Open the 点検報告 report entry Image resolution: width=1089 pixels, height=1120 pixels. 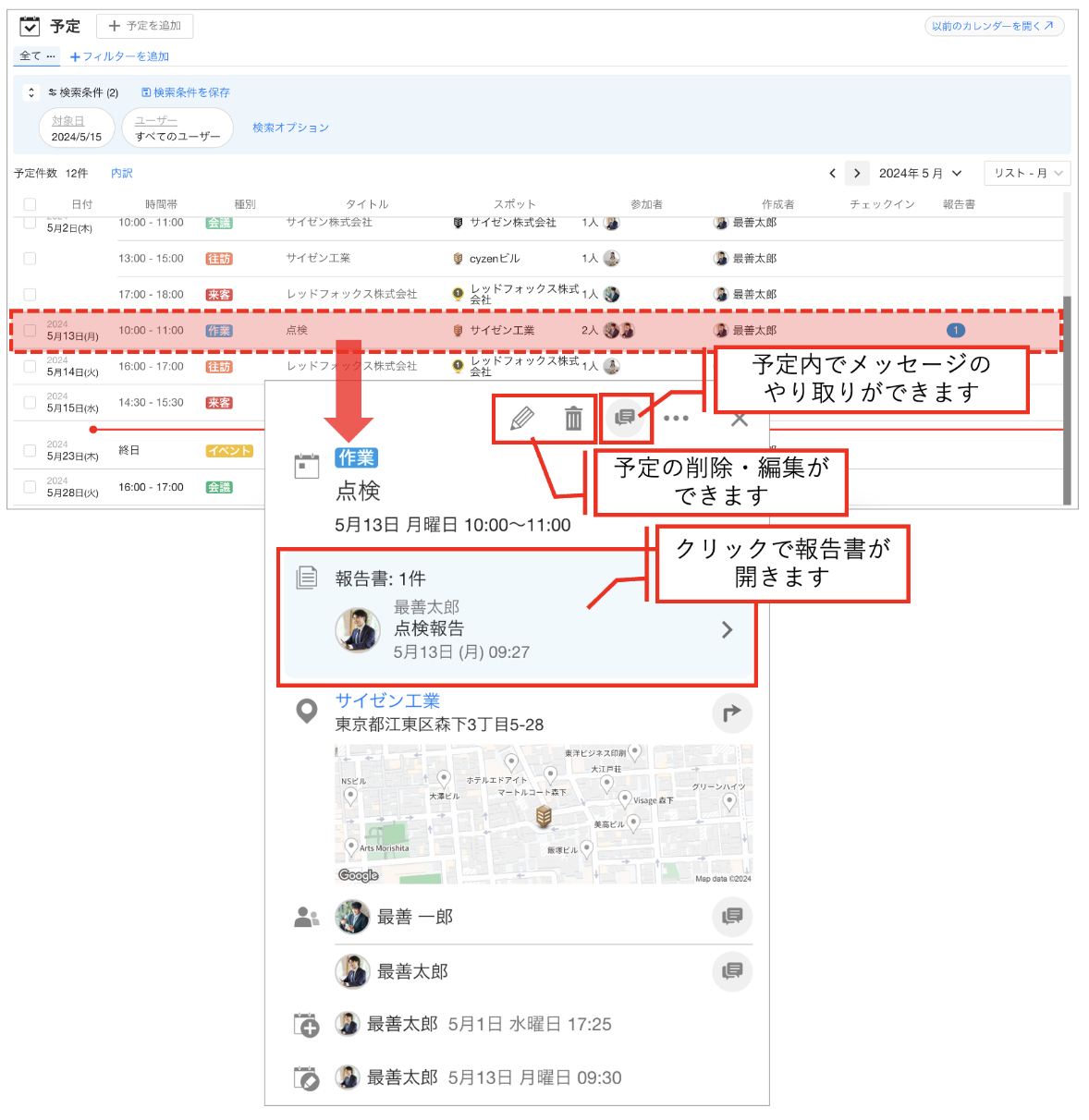[517, 618]
